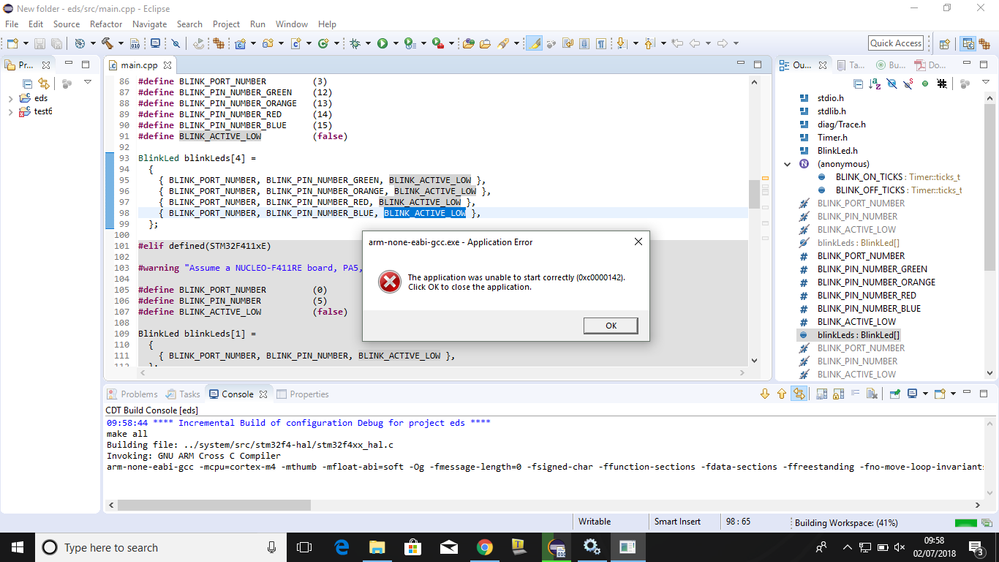Screen dimensions: 999x562
Task: Toggle Hide Static Members in Outline
Action: click(x=908, y=83)
